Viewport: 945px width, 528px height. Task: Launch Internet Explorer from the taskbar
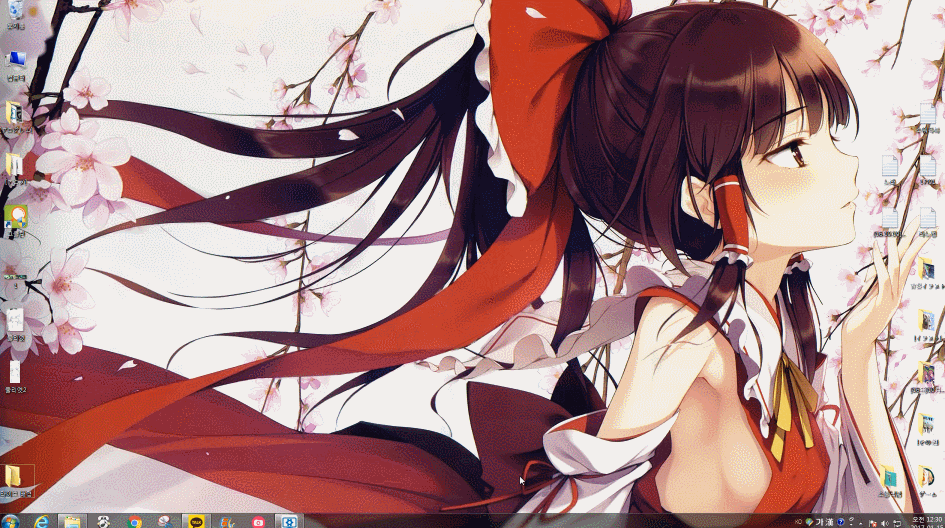(41, 521)
